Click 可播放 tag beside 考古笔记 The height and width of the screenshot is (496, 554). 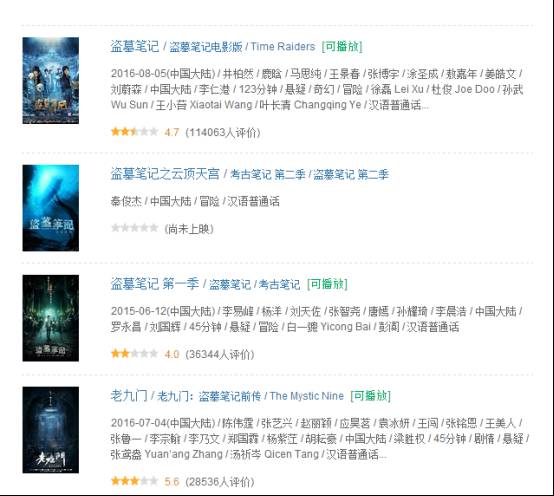327,284
